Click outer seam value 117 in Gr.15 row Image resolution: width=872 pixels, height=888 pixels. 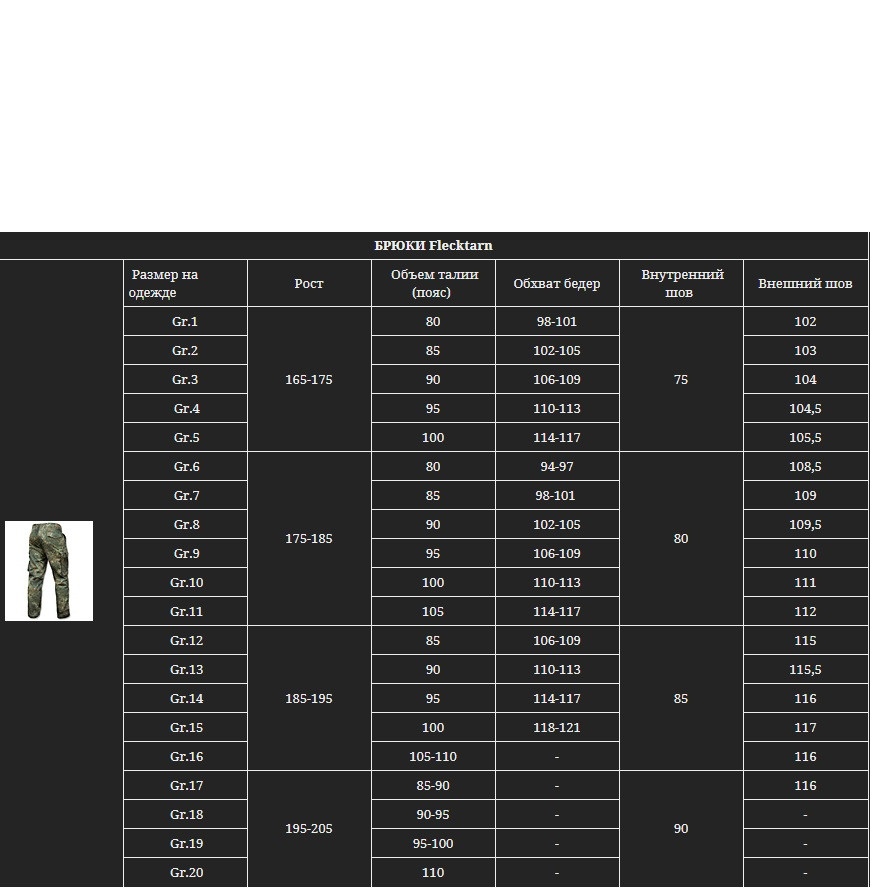pos(805,727)
